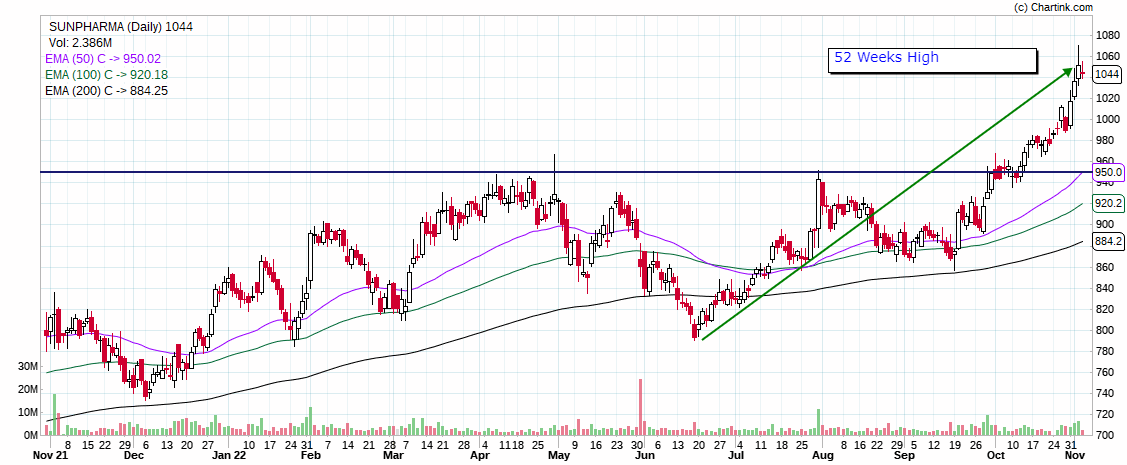Click the EMA (100) C legend entry

point(106,75)
